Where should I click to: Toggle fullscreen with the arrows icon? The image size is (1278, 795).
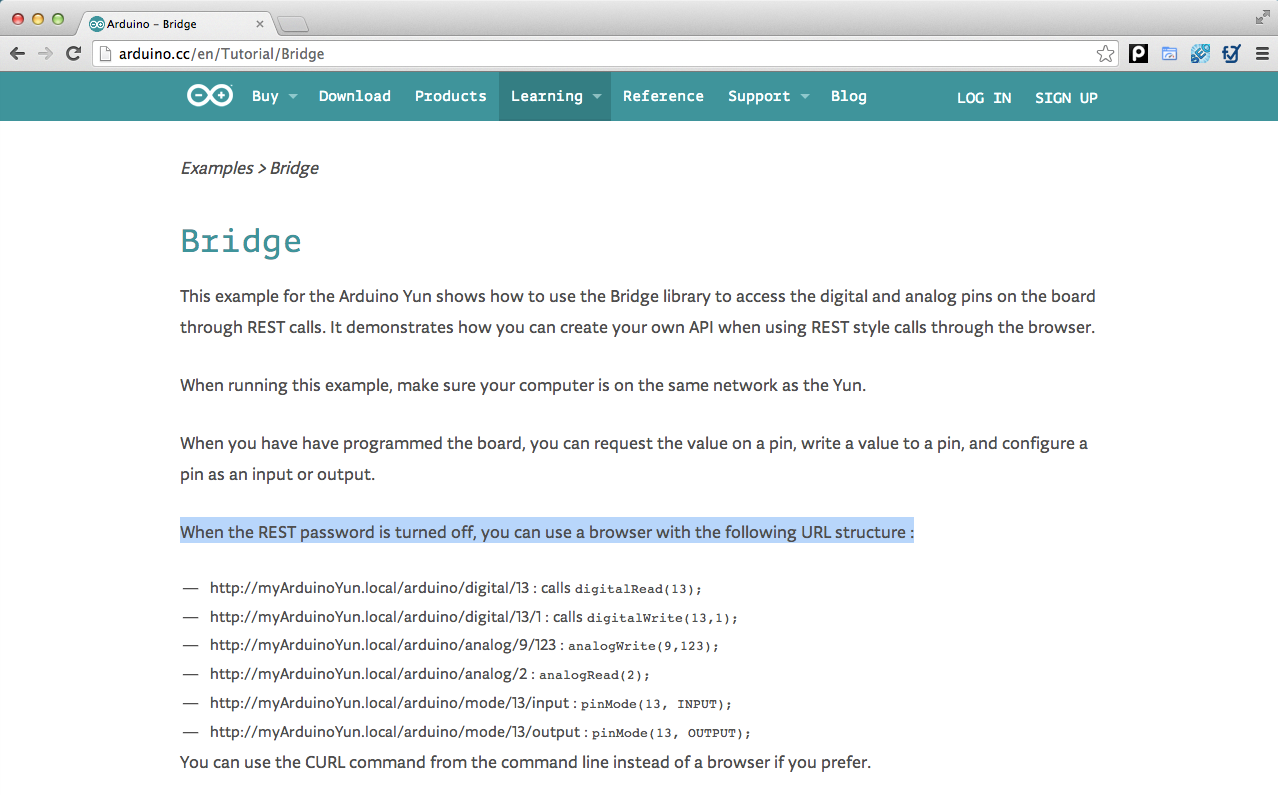[1262, 16]
